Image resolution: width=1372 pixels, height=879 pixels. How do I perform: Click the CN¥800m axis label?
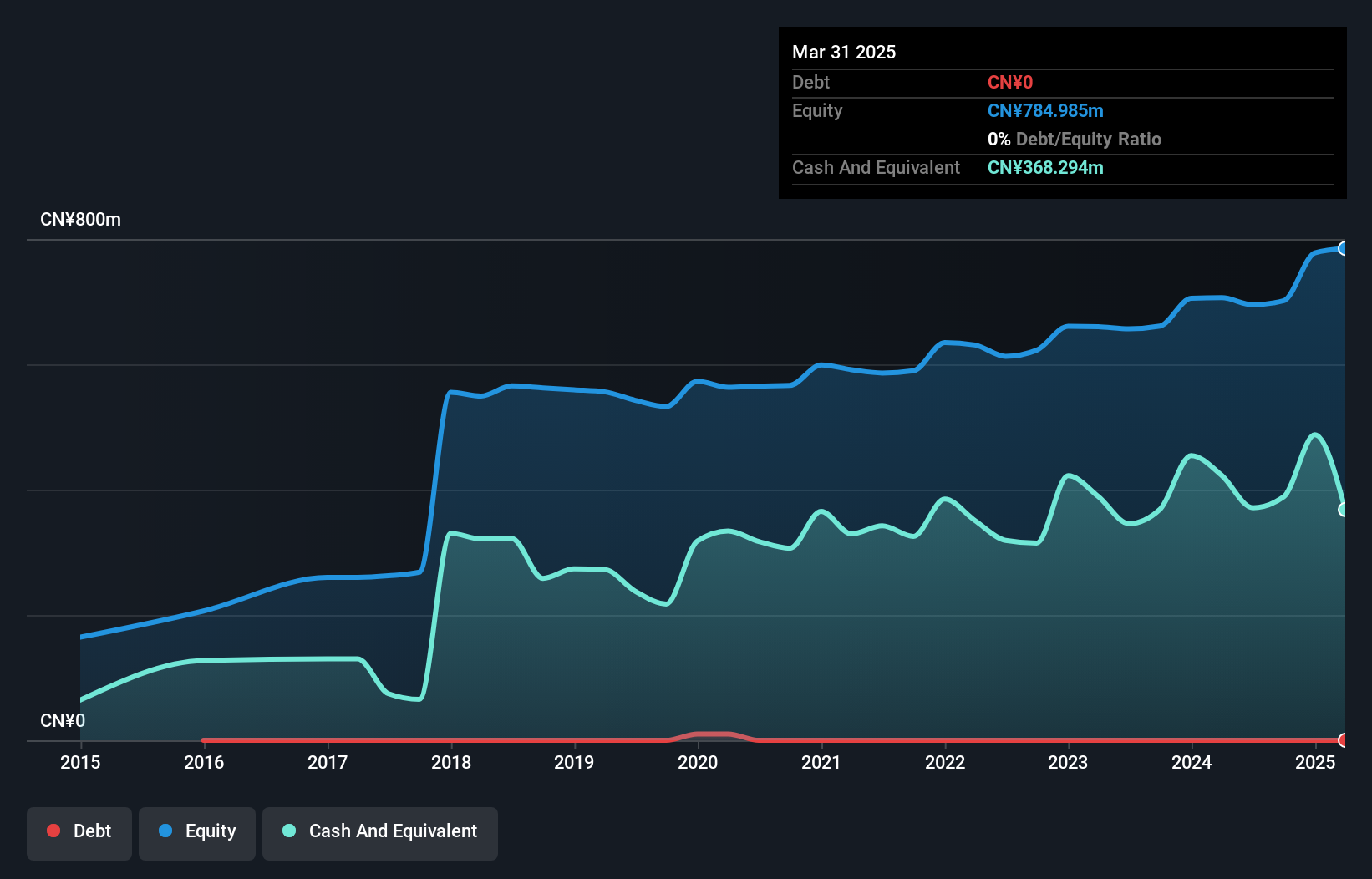(80, 220)
